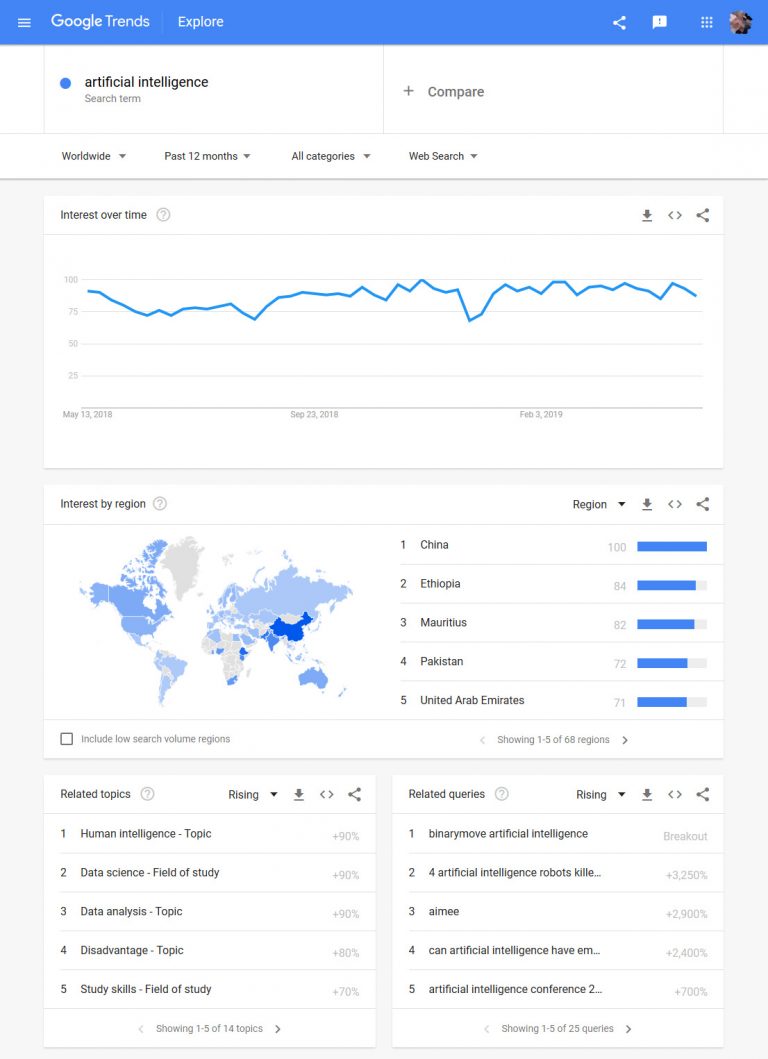
Task: Go to next page of related topics
Action: 278,1029
